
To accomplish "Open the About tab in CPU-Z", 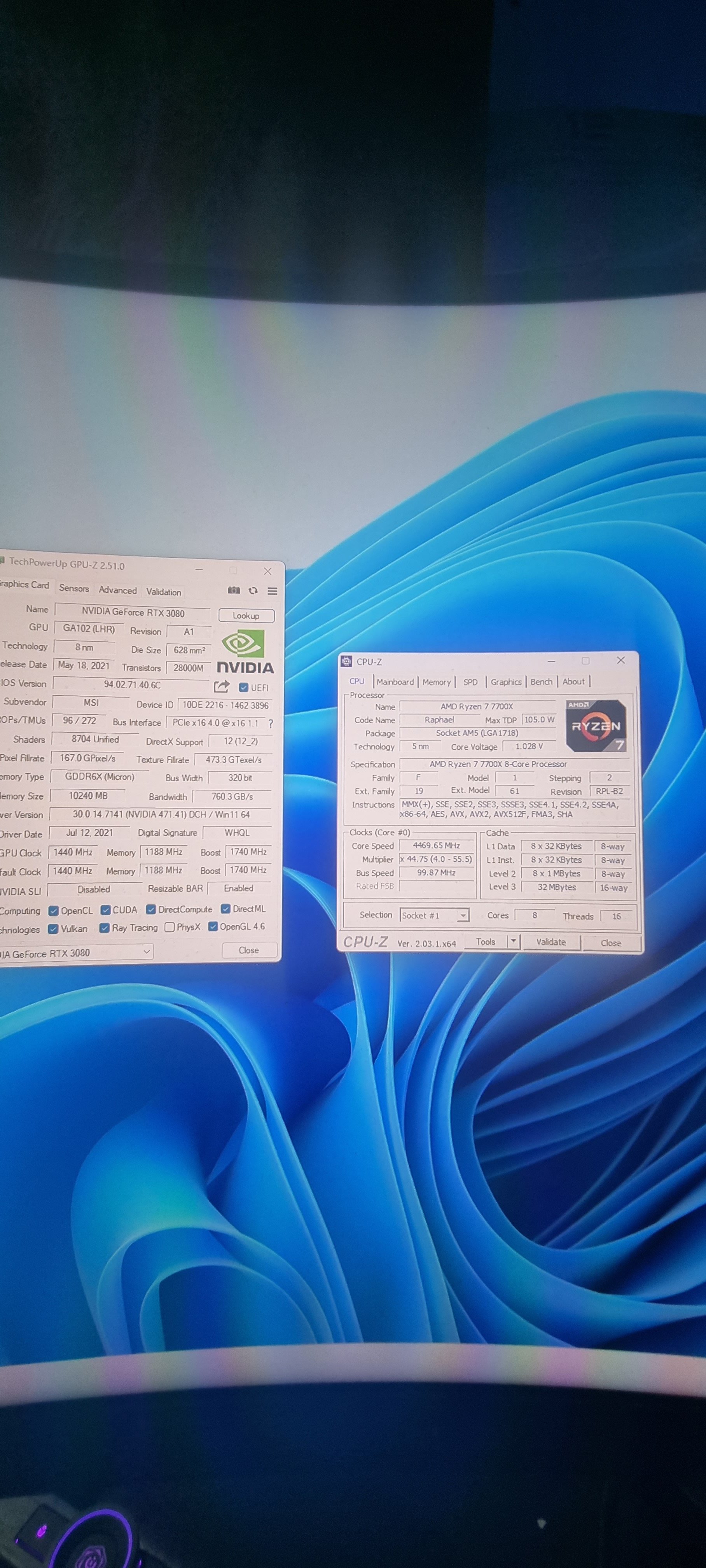I will 573,682.
